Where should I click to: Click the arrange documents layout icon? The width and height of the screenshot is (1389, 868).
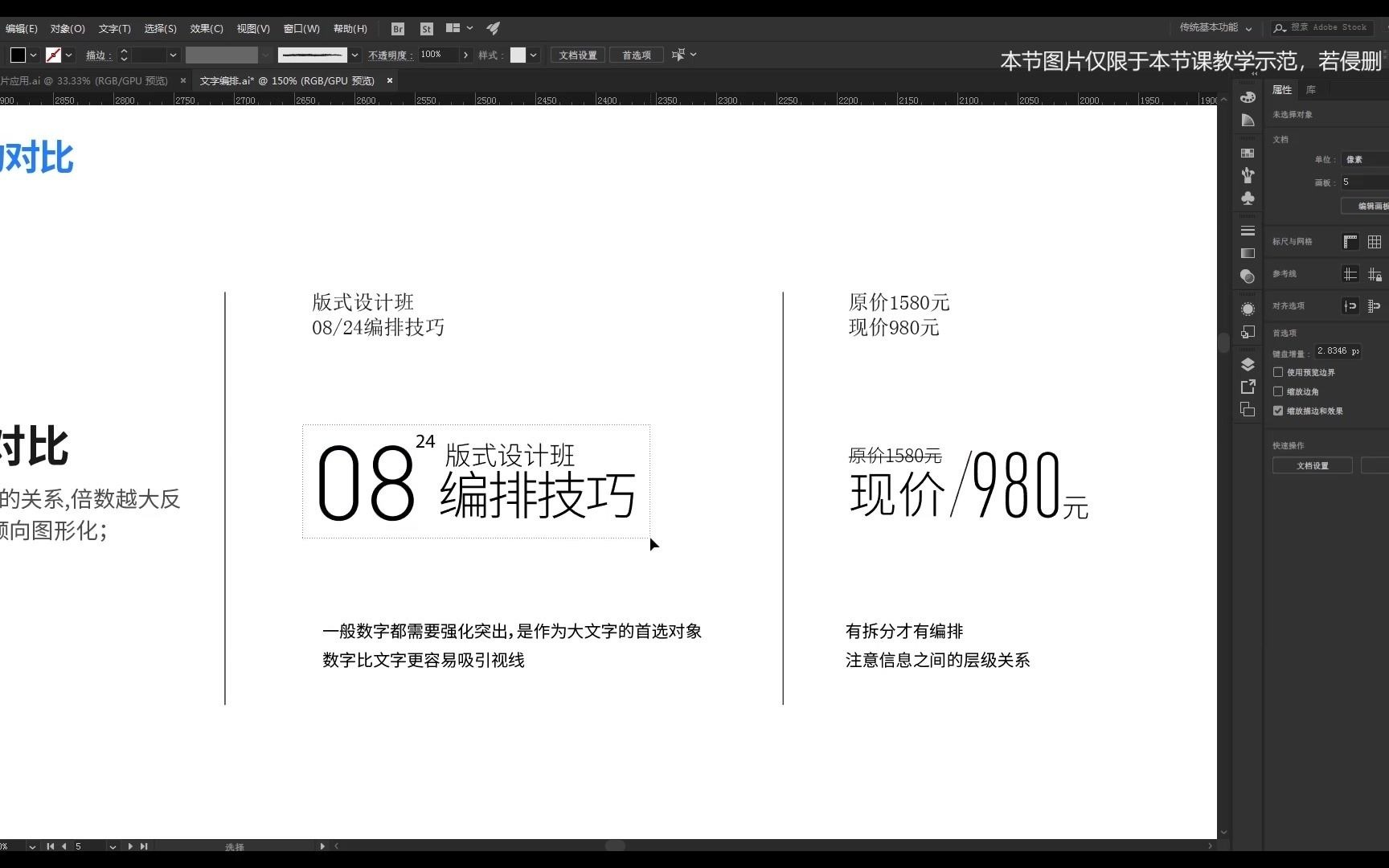click(453, 28)
